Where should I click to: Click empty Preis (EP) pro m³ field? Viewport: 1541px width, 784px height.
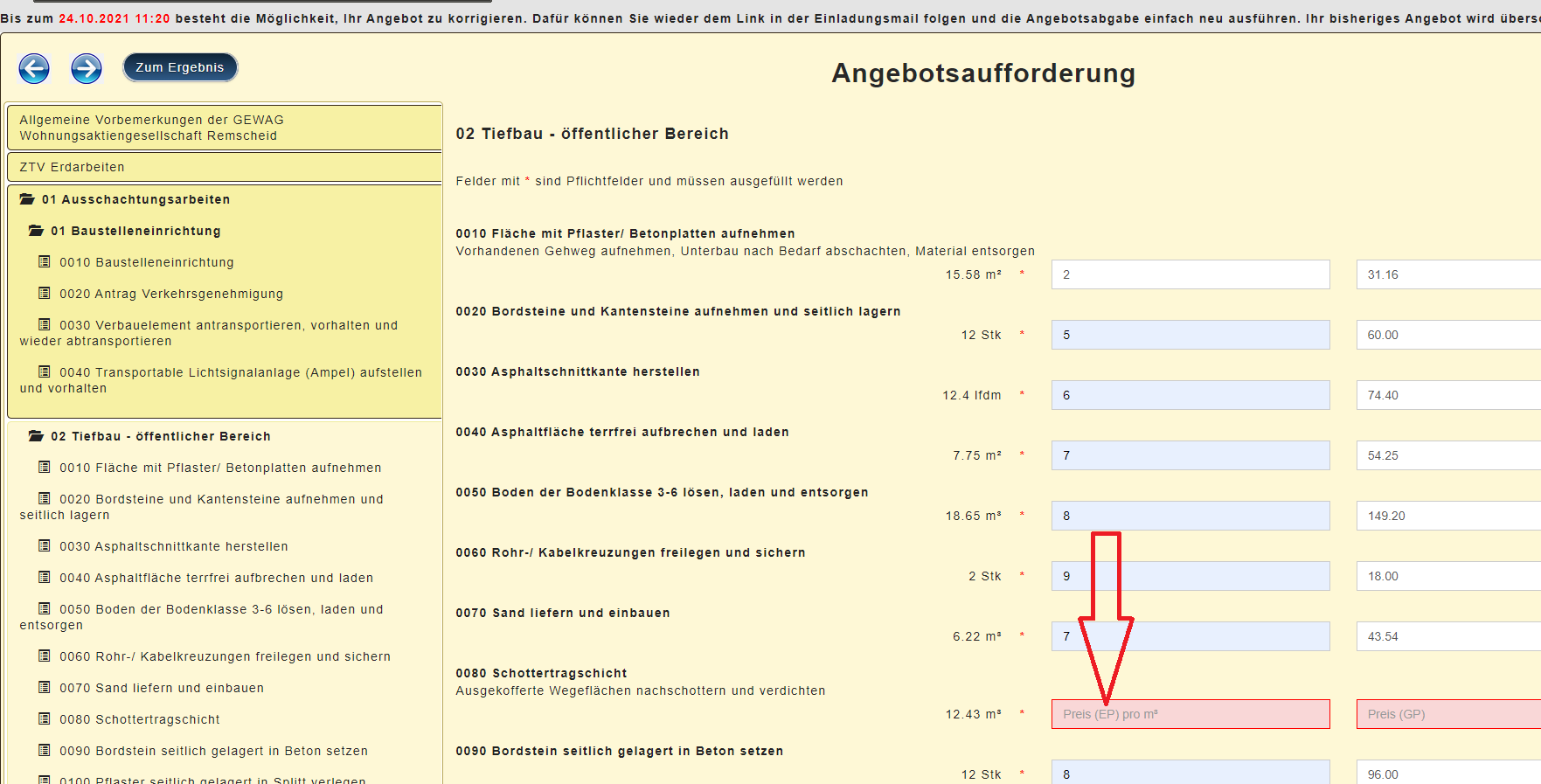click(1190, 714)
